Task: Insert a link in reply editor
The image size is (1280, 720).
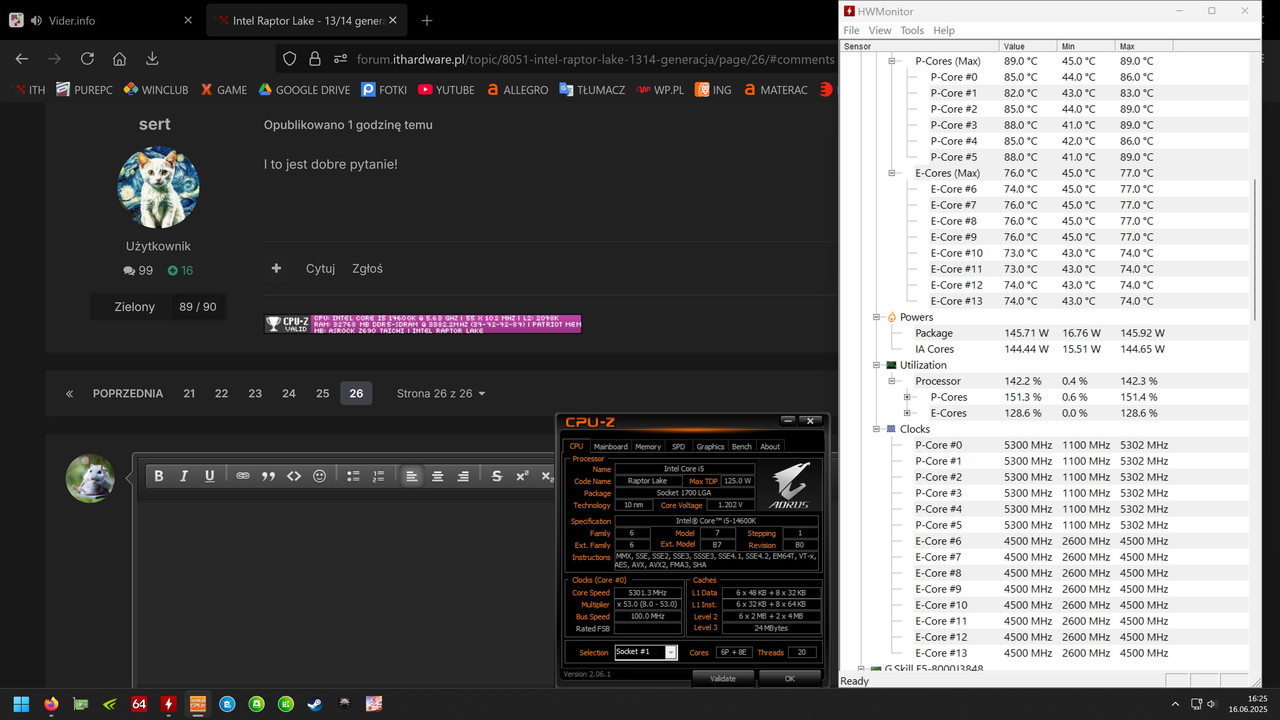Action: [243, 476]
